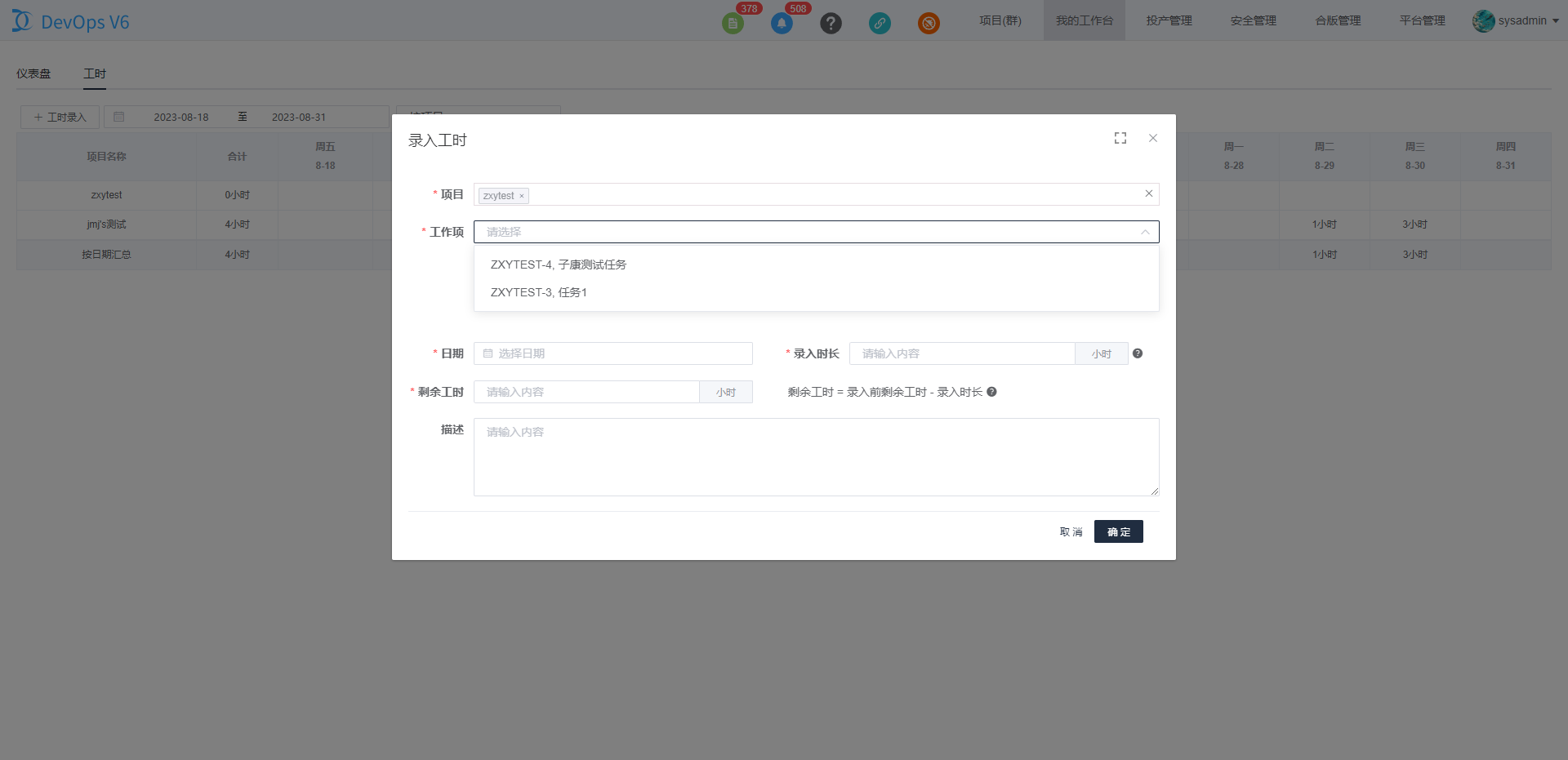Open the green document icon with 378 badge
The image size is (1568, 760).
click(x=733, y=24)
